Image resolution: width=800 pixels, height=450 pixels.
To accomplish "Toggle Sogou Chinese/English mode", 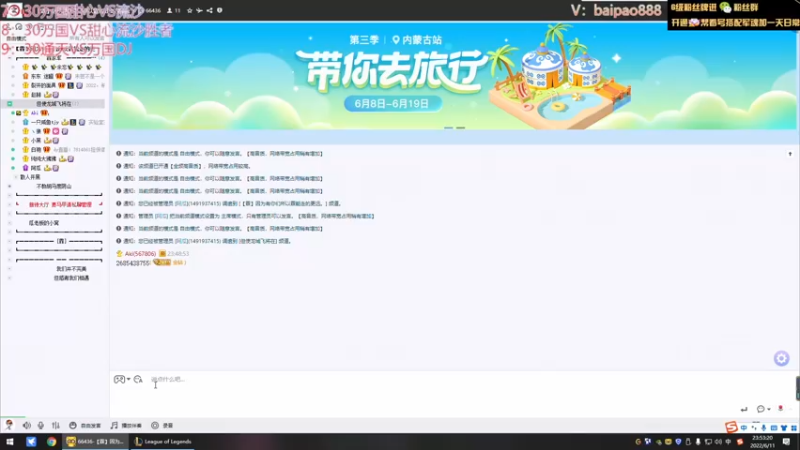I will [x=744, y=428].
